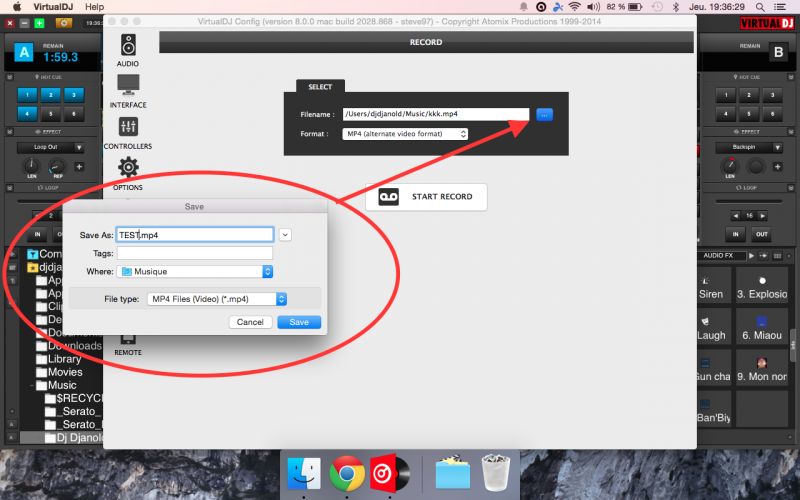The width and height of the screenshot is (800, 500).
Task: Open the Apple menu
Action: [16, 7]
